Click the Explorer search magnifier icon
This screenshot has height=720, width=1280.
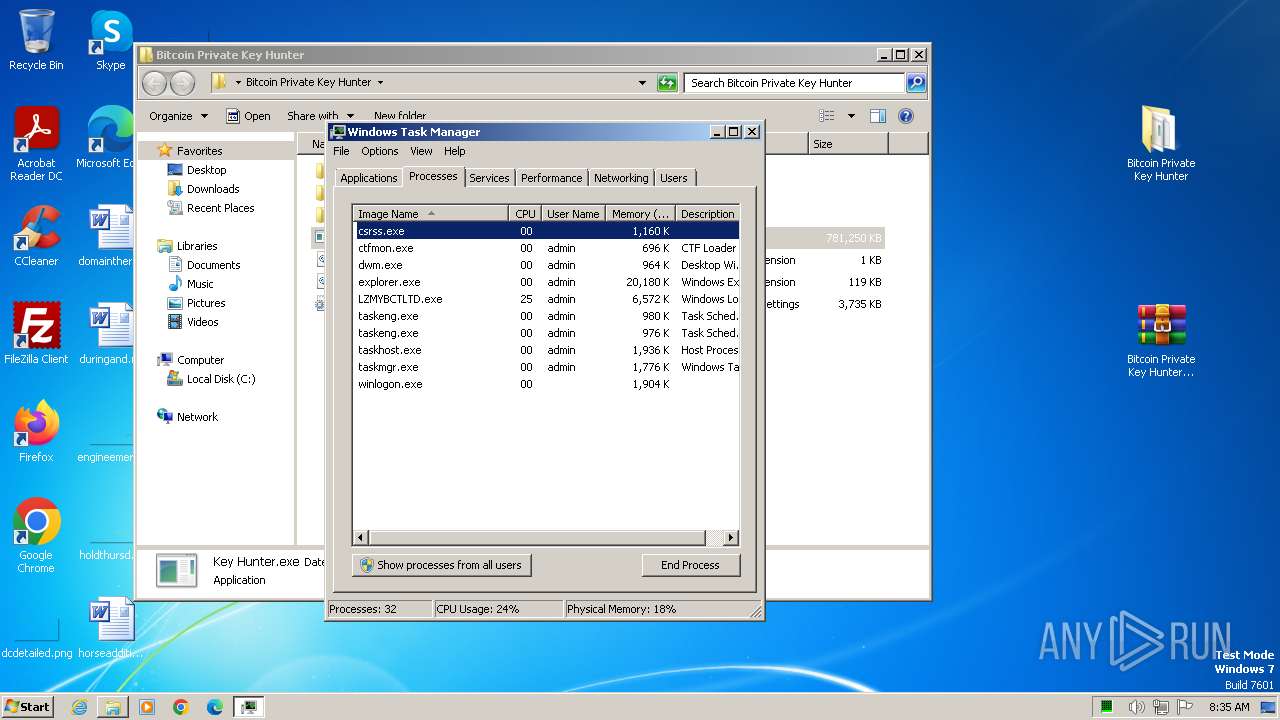[x=915, y=83]
